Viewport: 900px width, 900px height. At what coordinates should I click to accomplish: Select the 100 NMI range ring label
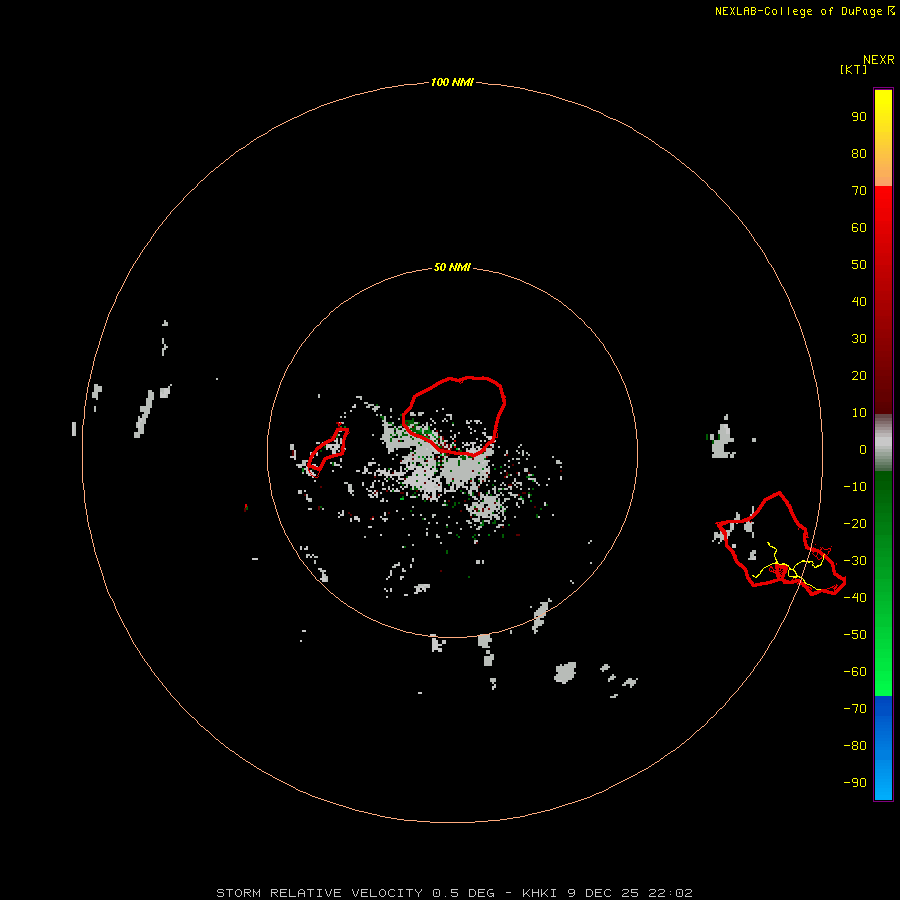point(452,82)
